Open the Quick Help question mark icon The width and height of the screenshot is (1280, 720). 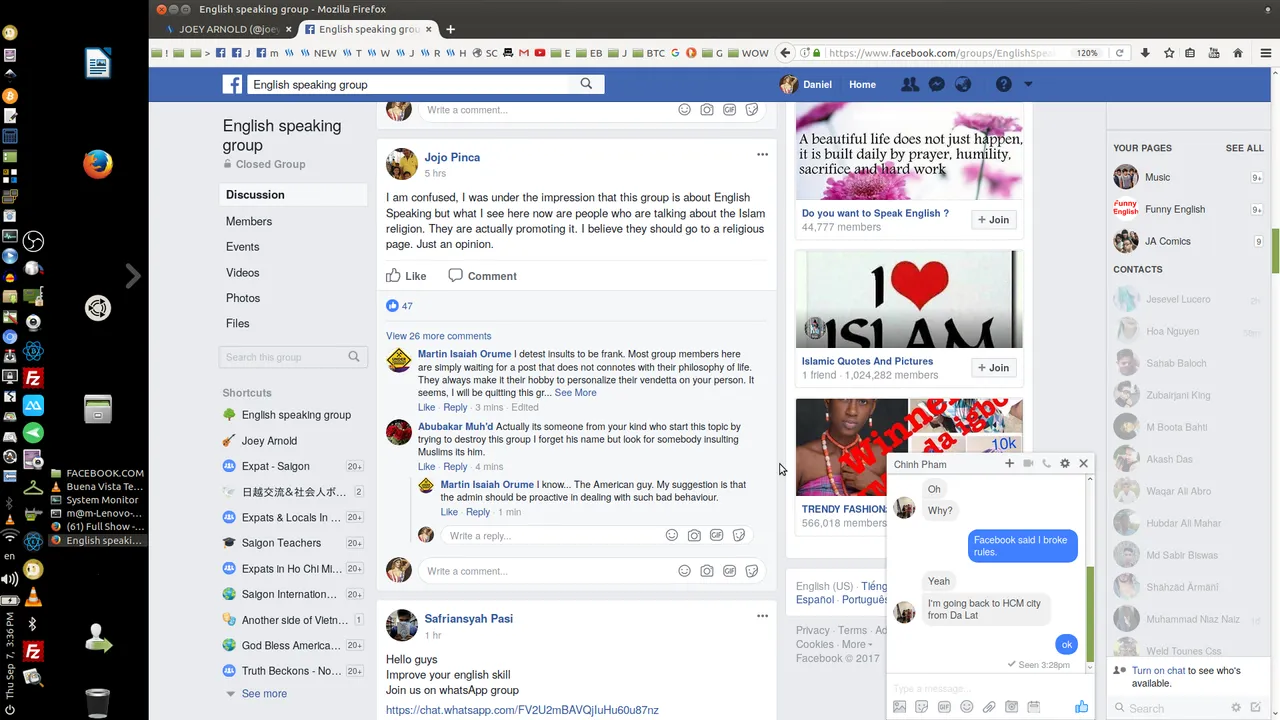(1003, 85)
